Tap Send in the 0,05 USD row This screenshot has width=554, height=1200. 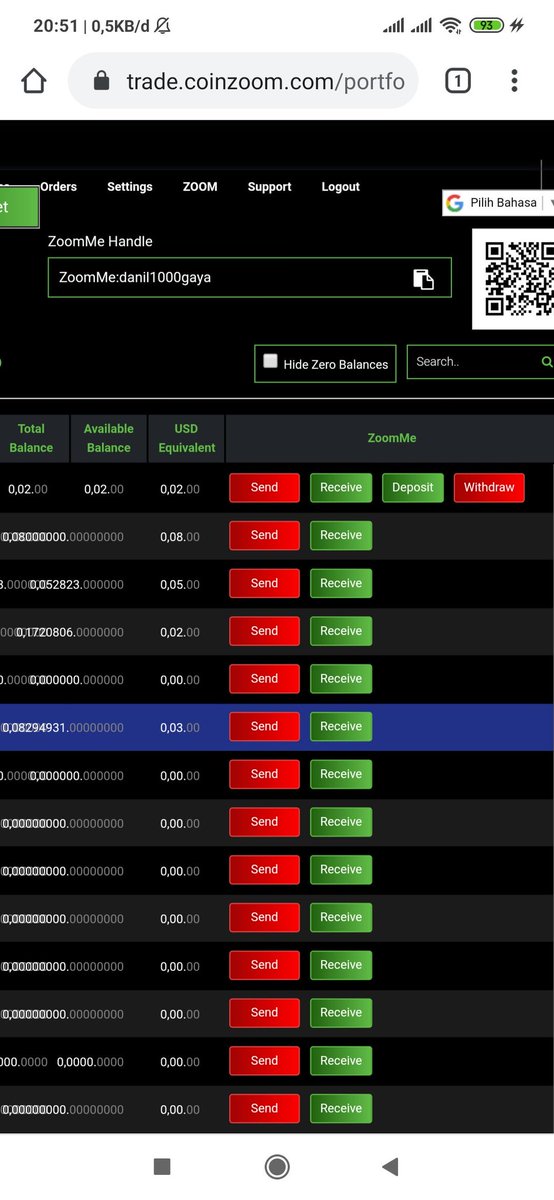(264, 584)
